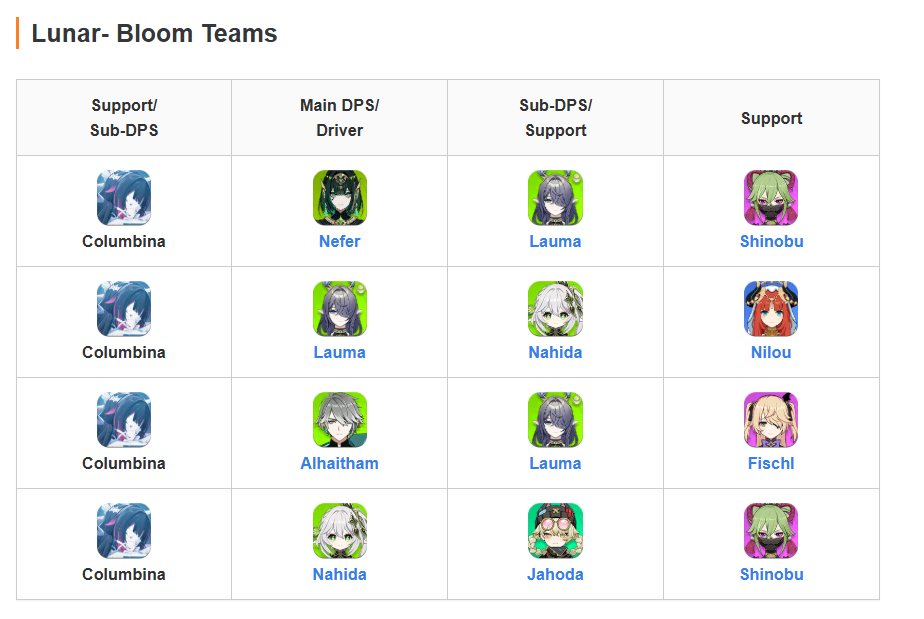
Task: Click Nilou's character portrait icon
Action: (771, 308)
